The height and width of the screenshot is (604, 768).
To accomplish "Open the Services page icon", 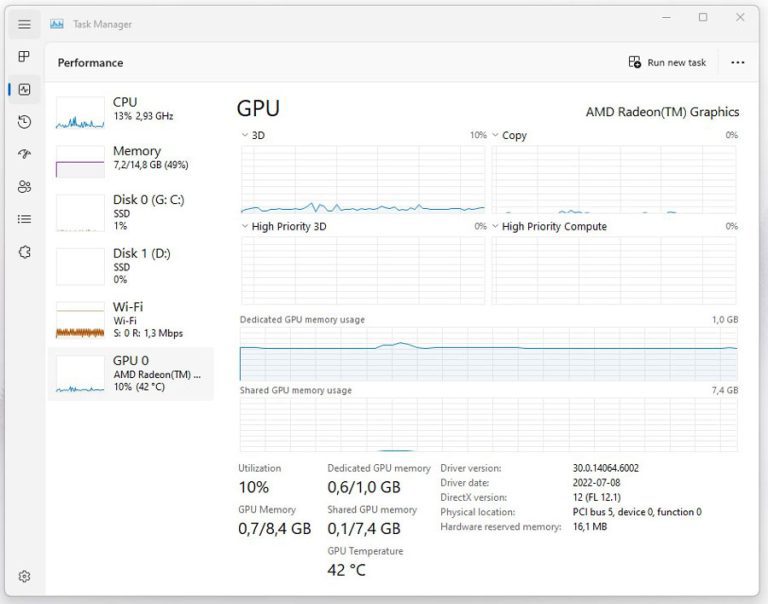I will coord(24,252).
